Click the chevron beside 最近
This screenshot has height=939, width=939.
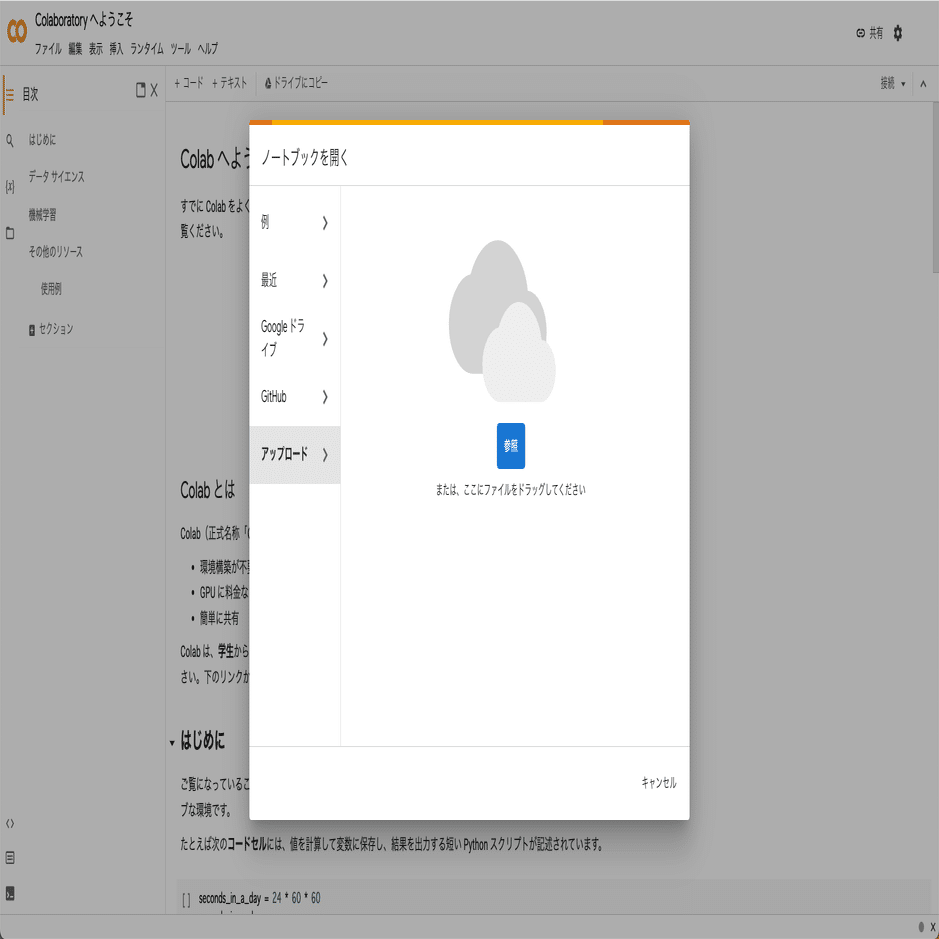click(325, 281)
